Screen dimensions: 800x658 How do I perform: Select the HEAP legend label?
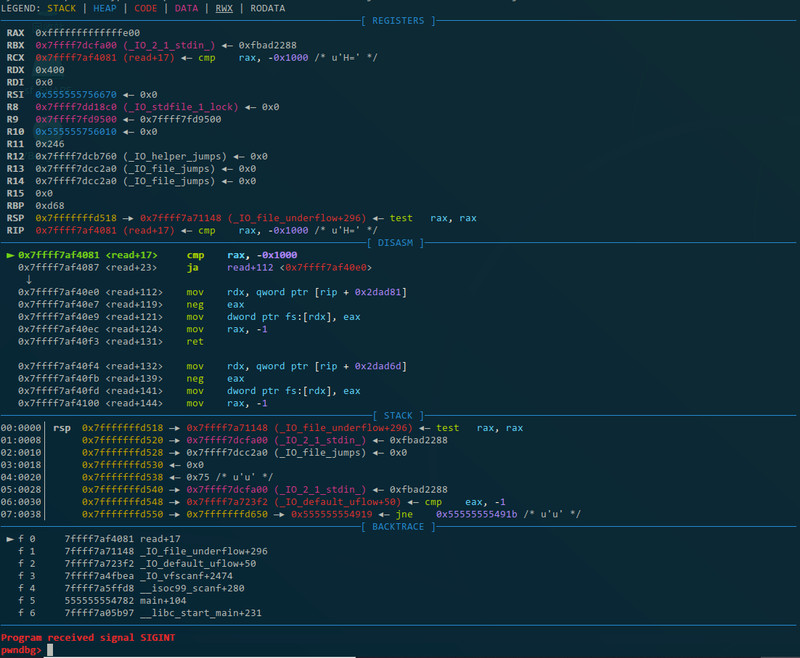[x=105, y=8]
